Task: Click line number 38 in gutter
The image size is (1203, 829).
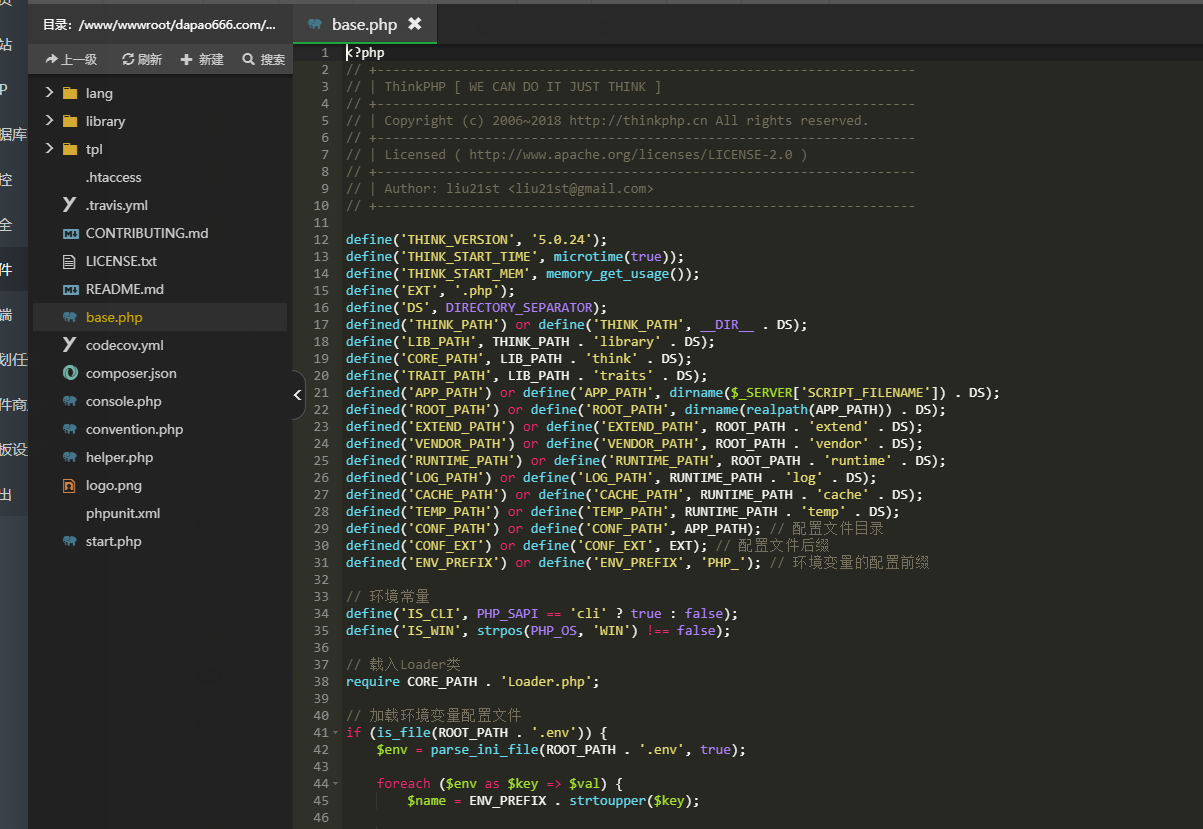Action: pos(321,681)
